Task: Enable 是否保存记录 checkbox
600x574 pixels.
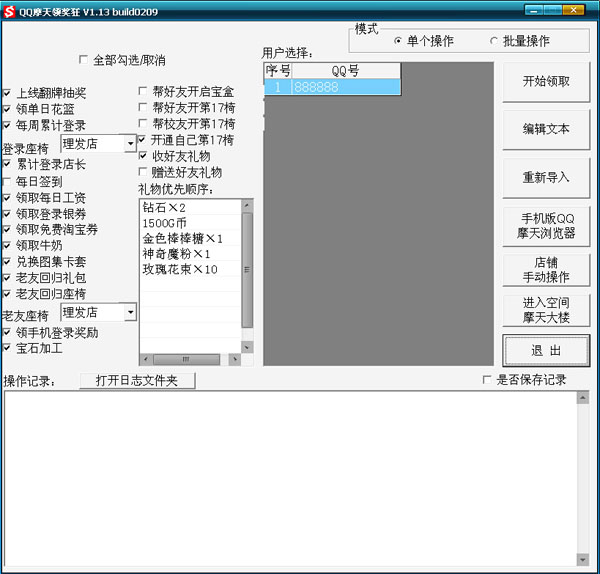Action: 487,380
